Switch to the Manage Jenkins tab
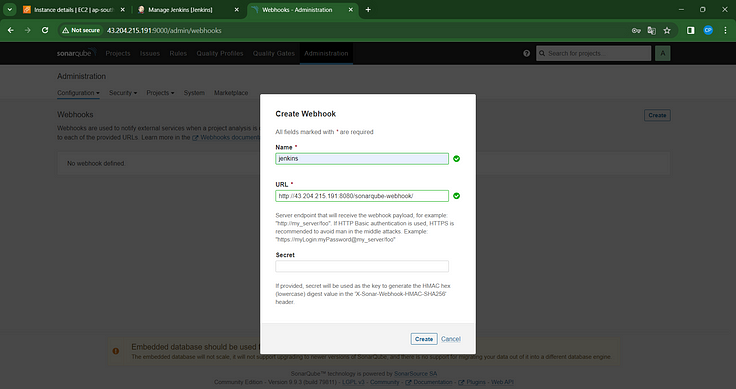Image resolution: width=736 pixels, height=389 pixels. pos(186,10)
